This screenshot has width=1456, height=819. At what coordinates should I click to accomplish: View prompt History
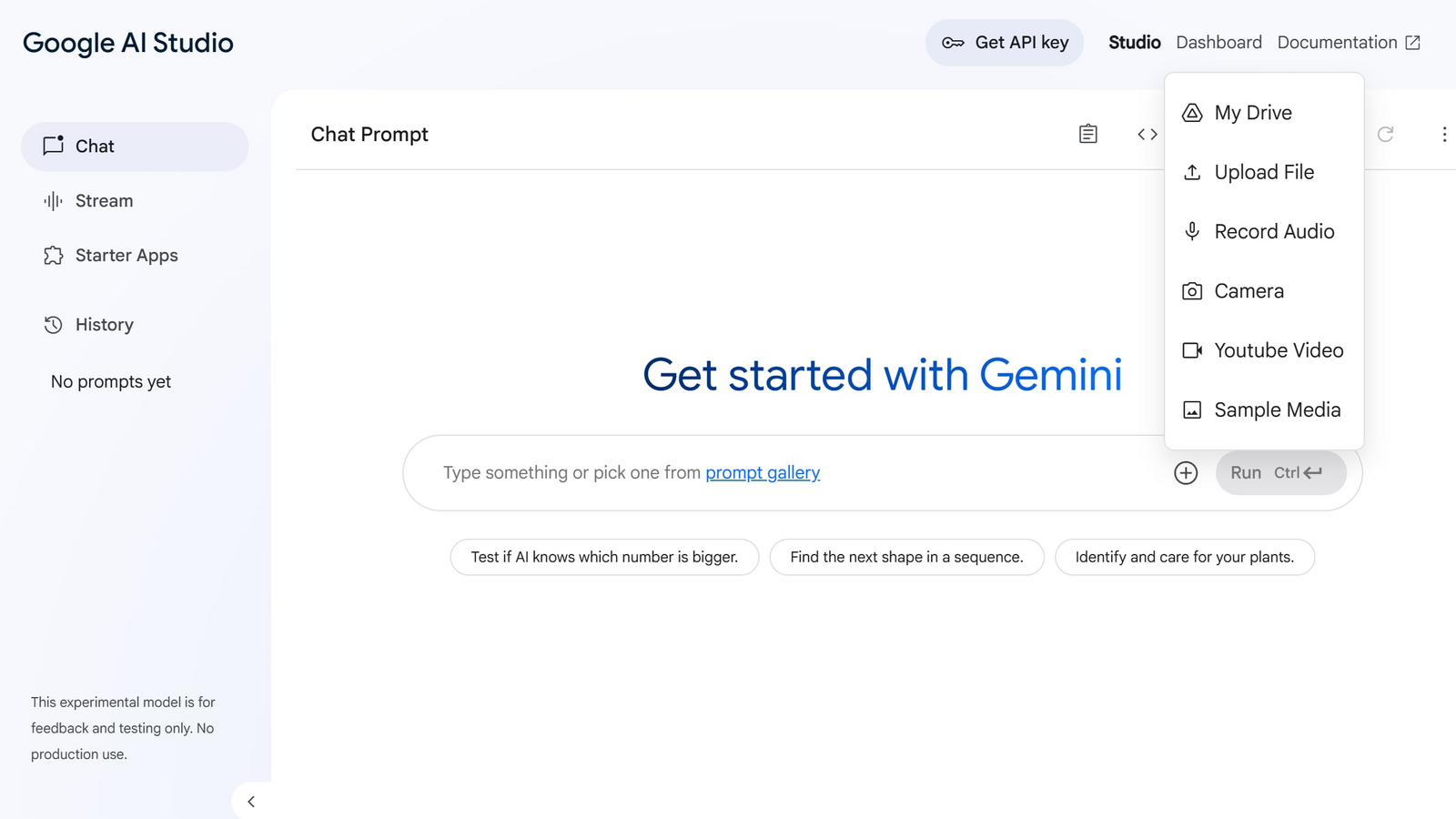point(104,324)
